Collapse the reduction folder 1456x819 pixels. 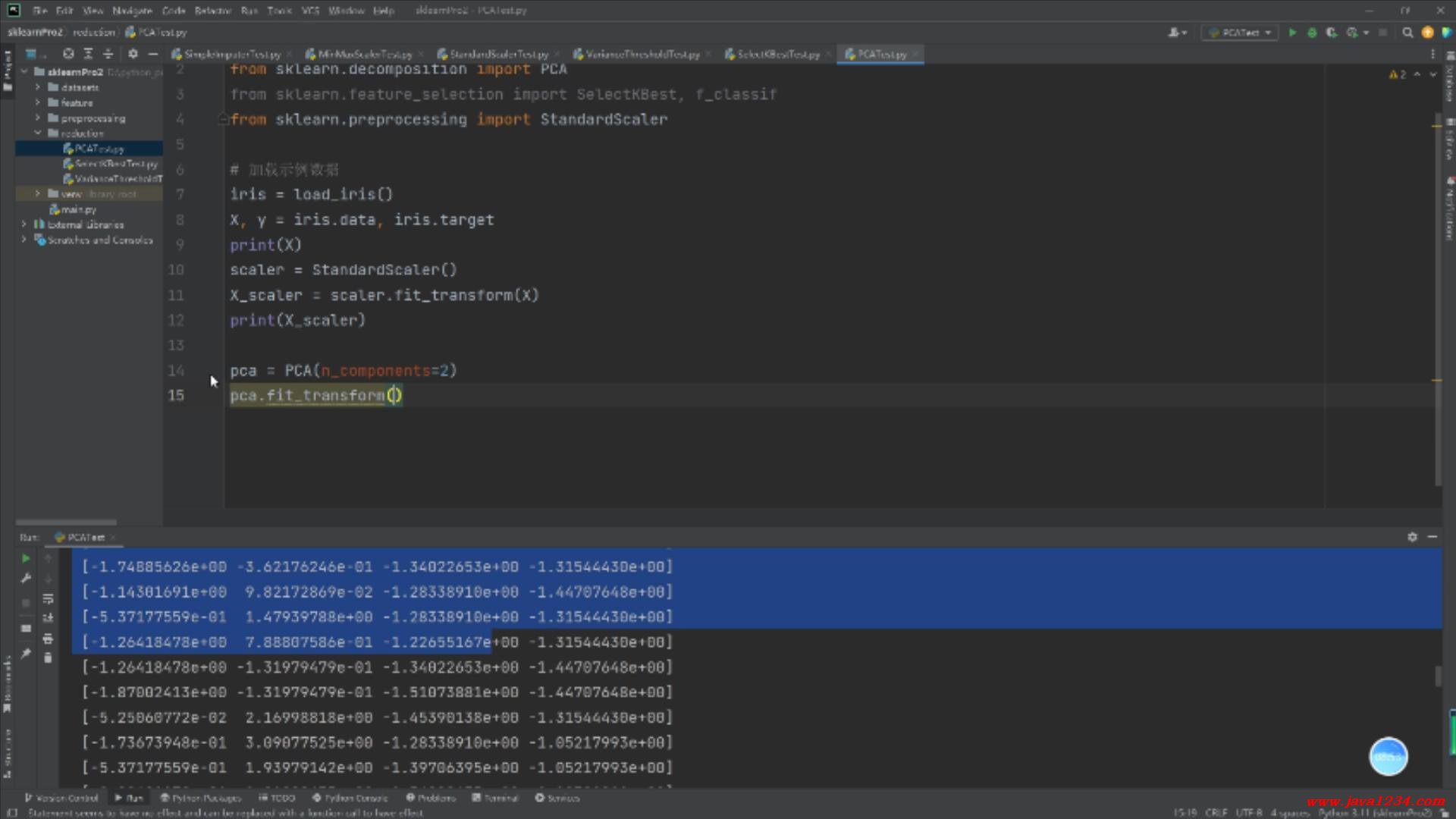coord(38,133)
